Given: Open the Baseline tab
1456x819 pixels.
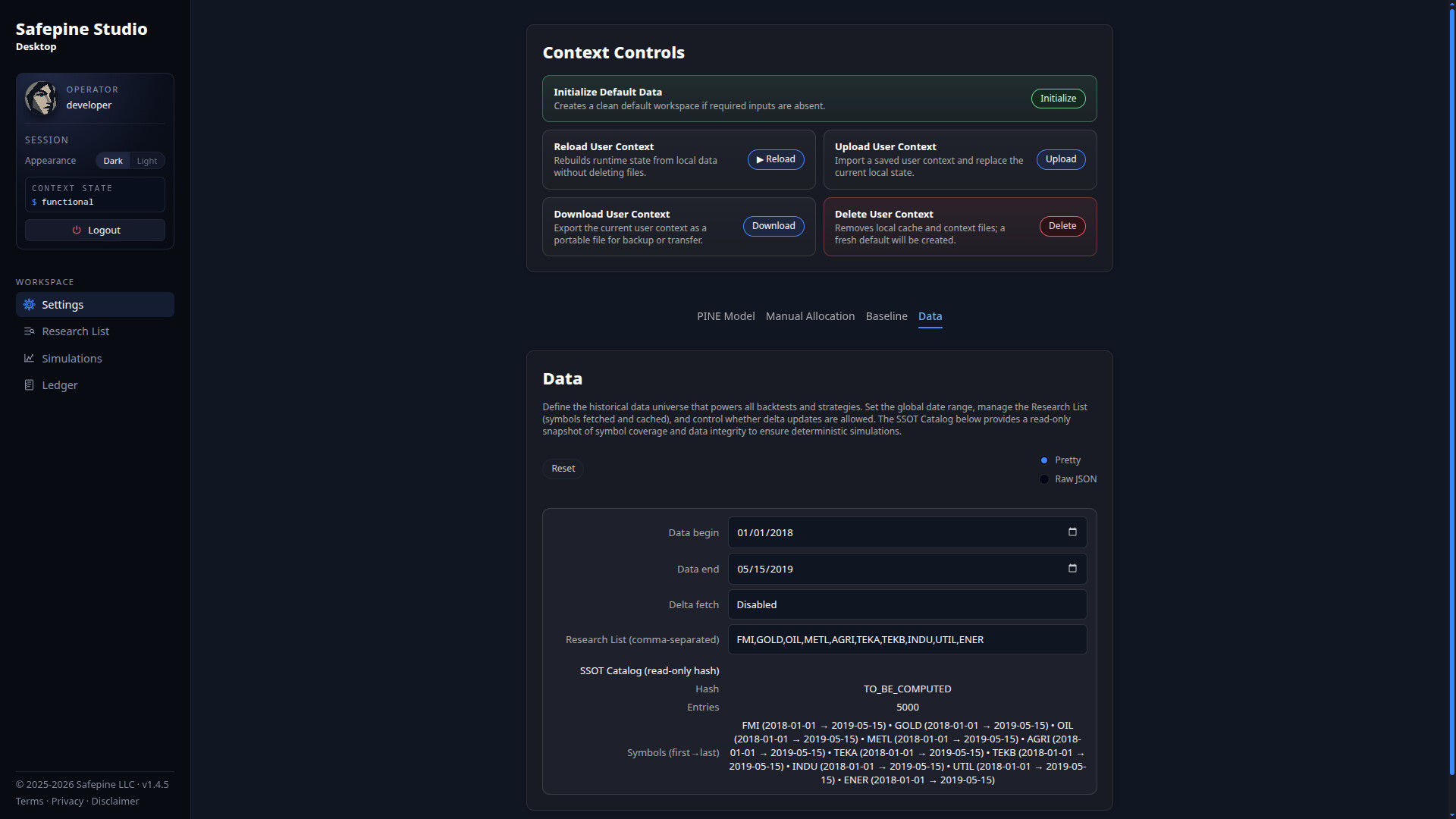Looking at the screenshot, I should (886, 316).
